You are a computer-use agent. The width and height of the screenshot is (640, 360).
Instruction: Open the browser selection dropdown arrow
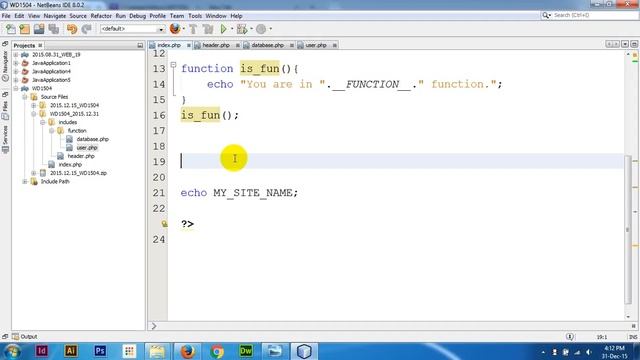[183, 29]
